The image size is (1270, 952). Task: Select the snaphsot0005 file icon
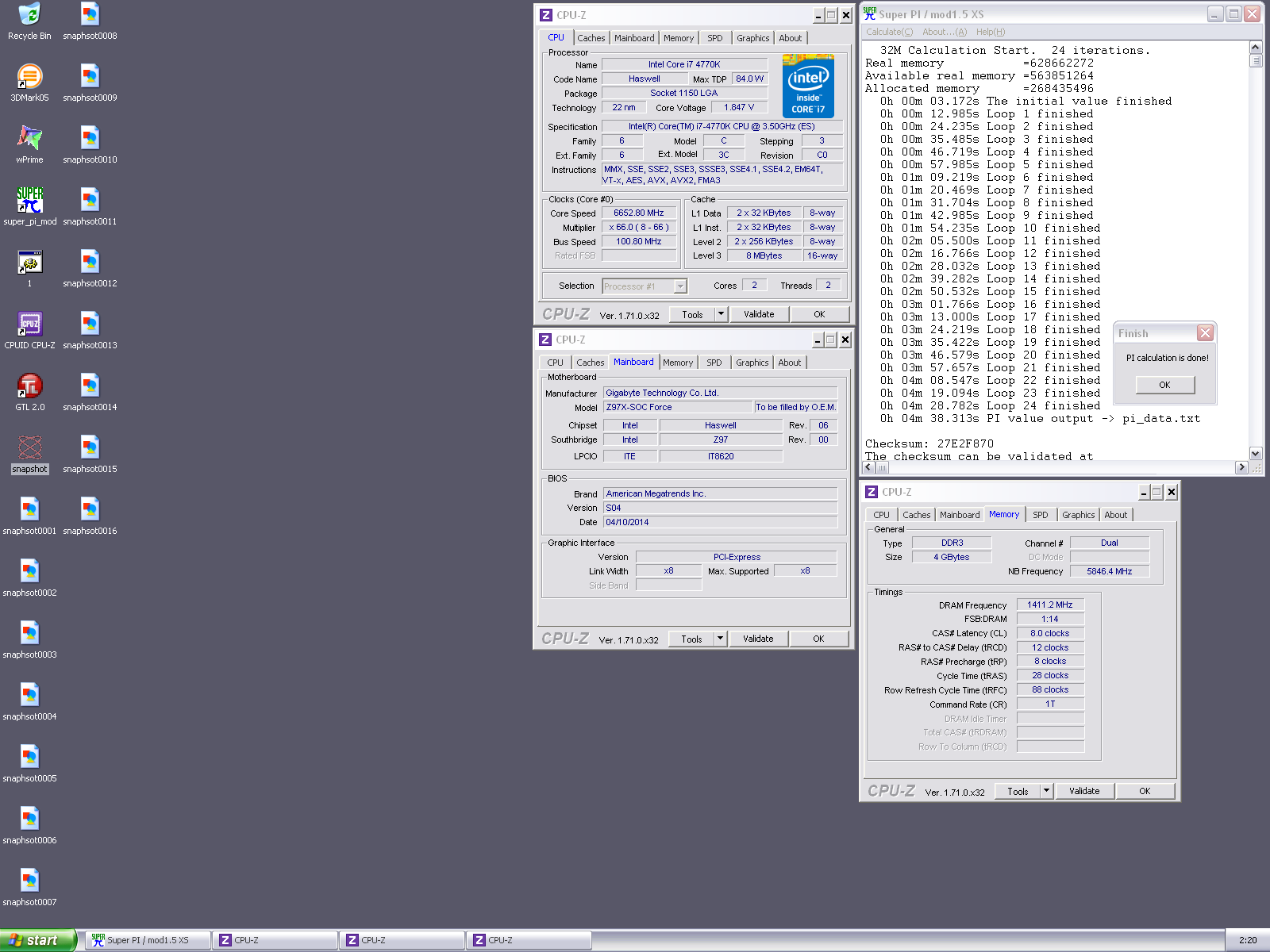point(29,763)
